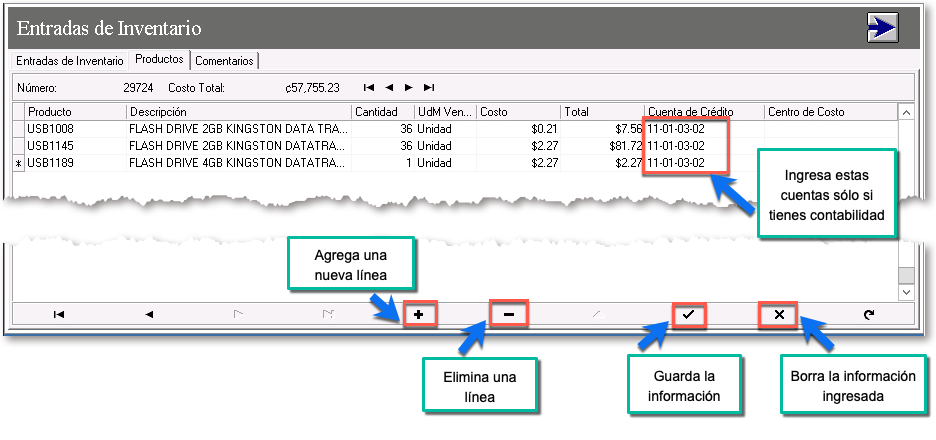
Task: Go to first line in bottom navigator
Action: [58, 315]
